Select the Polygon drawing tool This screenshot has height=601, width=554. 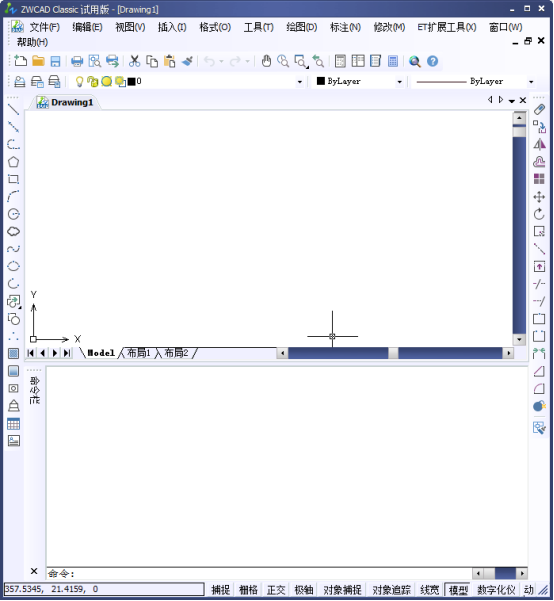tap(13, 162)
